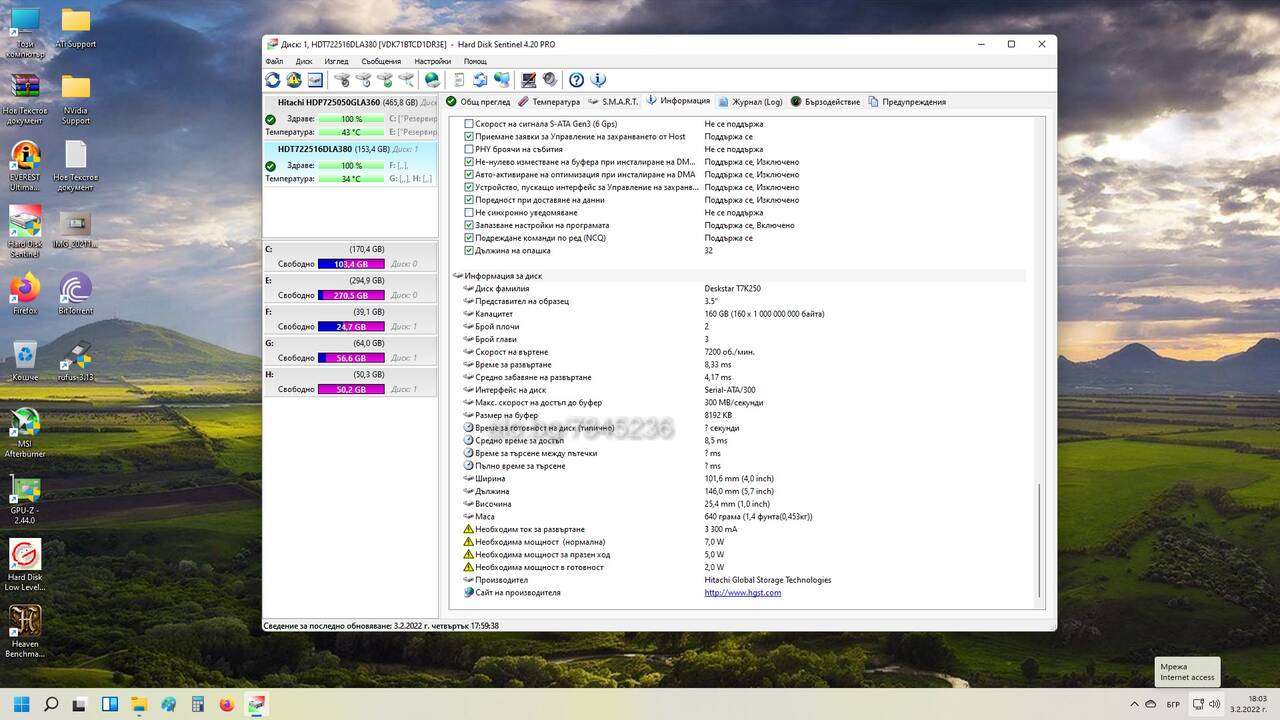Click the refresh toolbar icon
The height and width of the screenshot is (720, 1280).
click(x=273, y=80)
